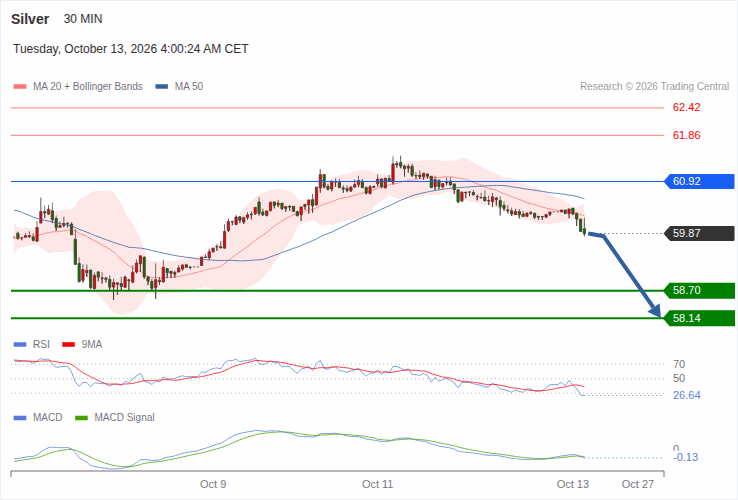Viewport: 738px width, 500px height.
Task: Click the MACD Signal green swatch
Action: click(x=81, y=418)
